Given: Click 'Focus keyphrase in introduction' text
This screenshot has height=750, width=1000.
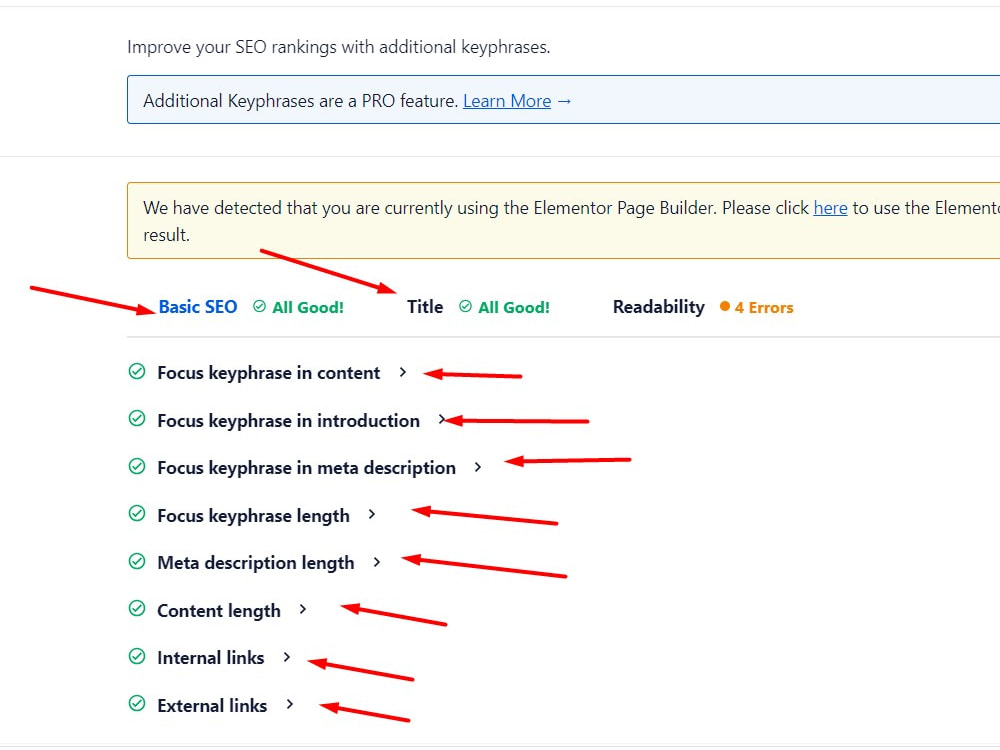Looking at the screenshot, I should pyautogui.click(x=288, y=421).
